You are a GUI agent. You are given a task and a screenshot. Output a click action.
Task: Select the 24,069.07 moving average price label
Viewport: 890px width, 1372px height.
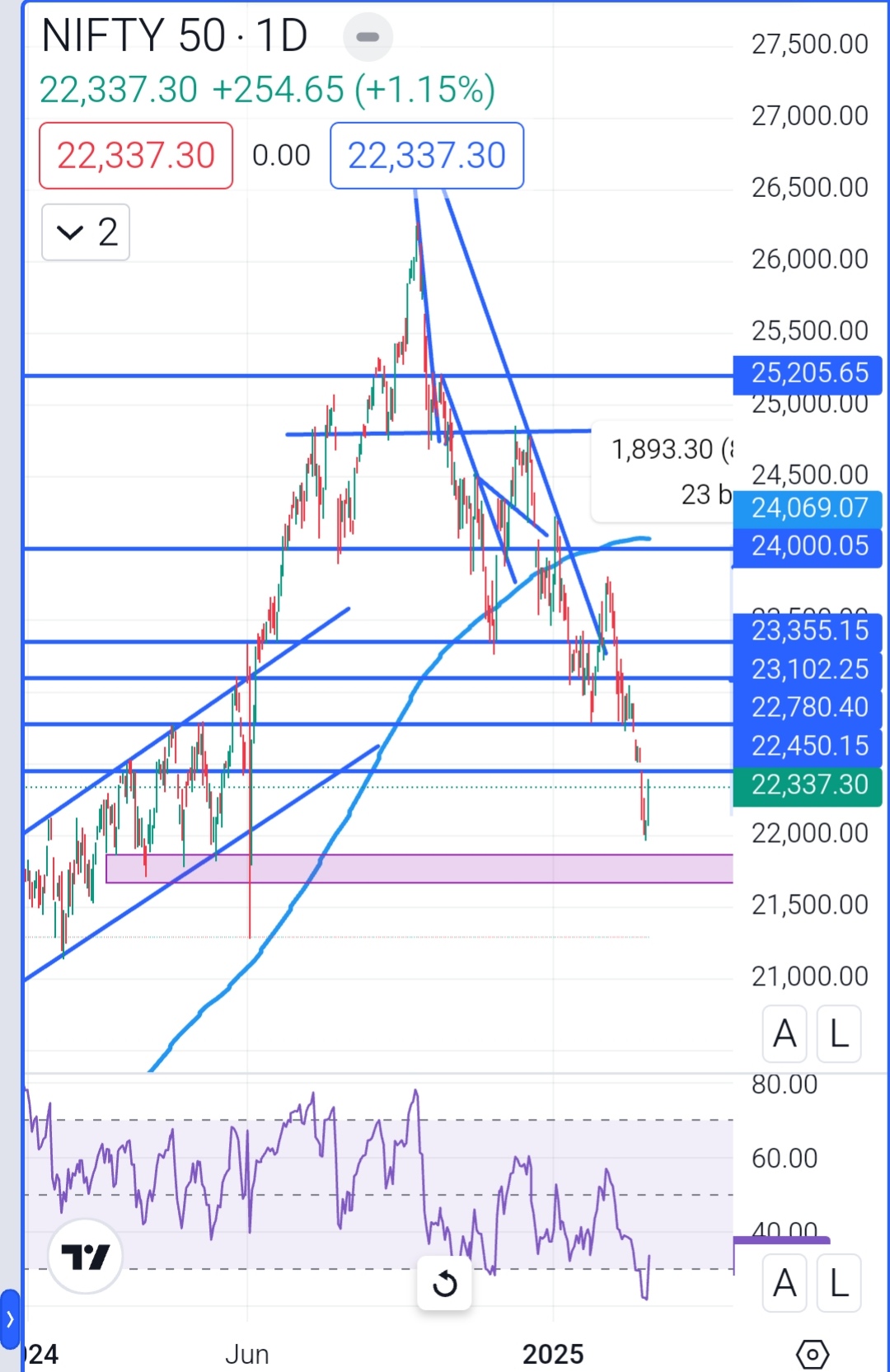(x=808, y=508)
